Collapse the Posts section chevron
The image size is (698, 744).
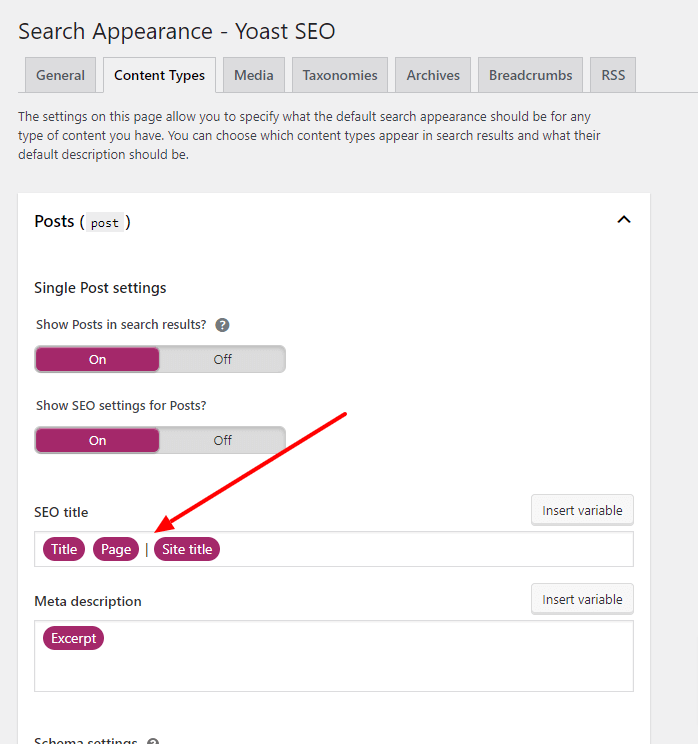click(x=624, y=220)
